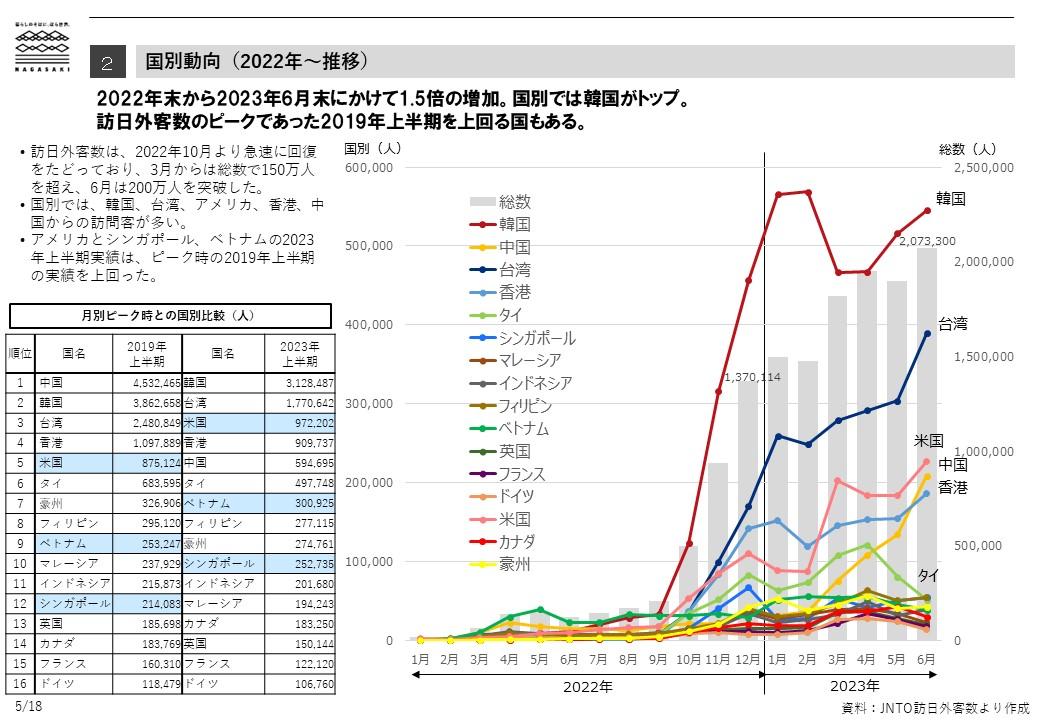Select the table value "118,479"
Viewport: 1040px width, 720px height.
[161, 684]
